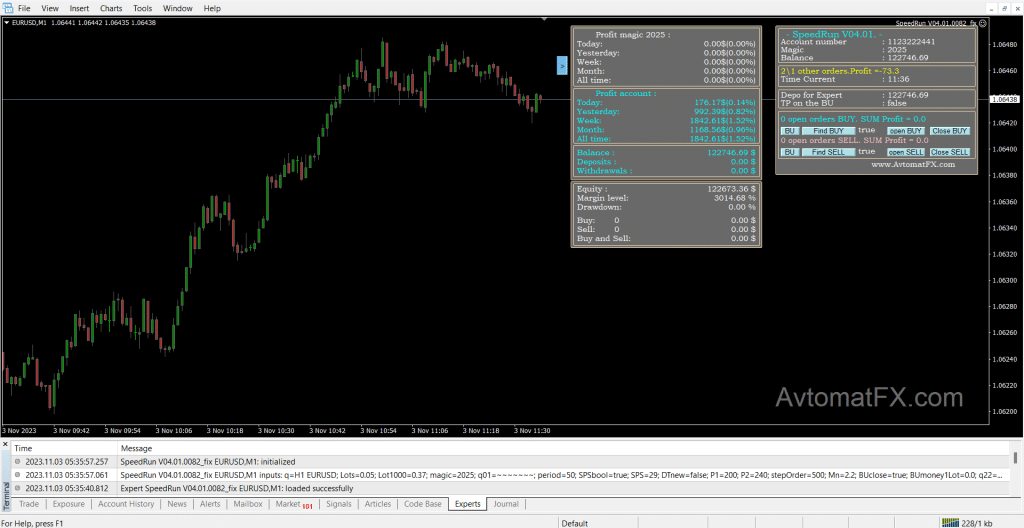Click the terminal log vertical scrollbar

pos(1015,474)
